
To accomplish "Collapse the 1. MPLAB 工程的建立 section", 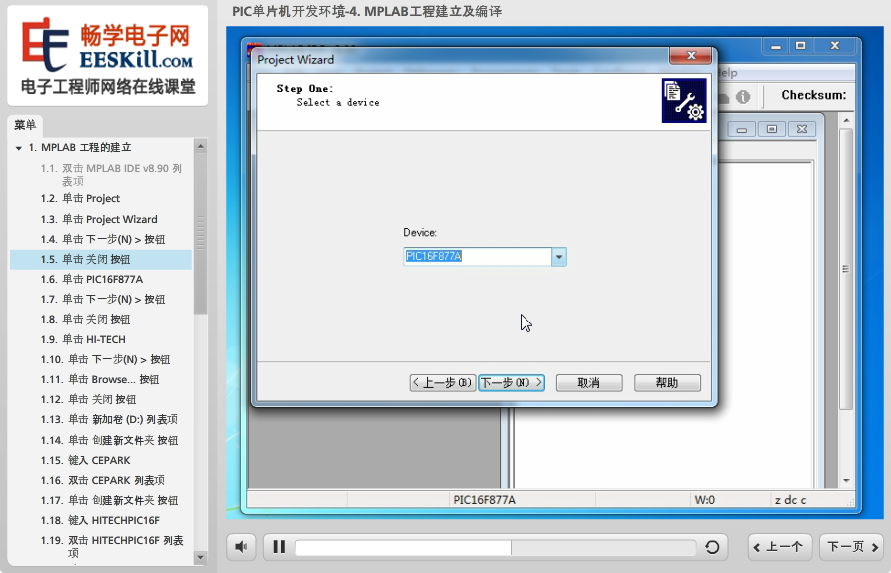I will [19, 148].
